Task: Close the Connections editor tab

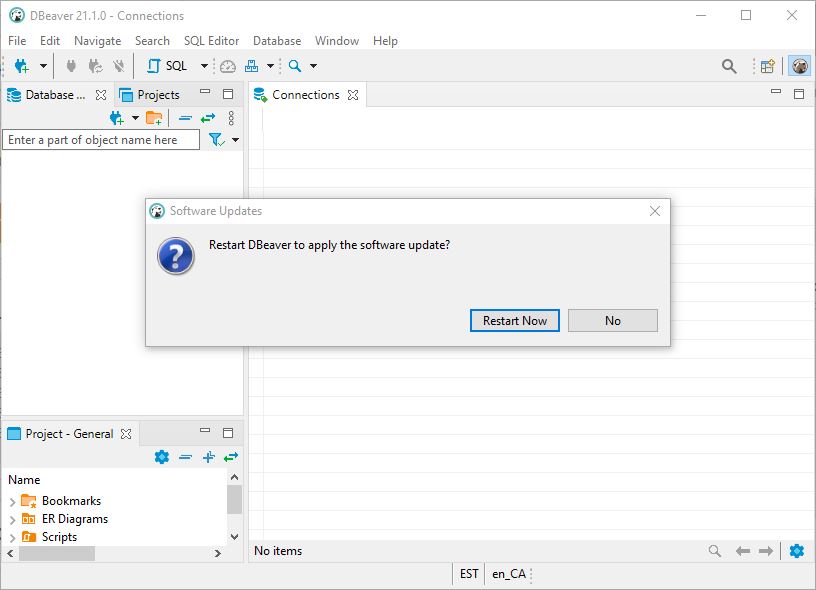Action: click(353, 95)
